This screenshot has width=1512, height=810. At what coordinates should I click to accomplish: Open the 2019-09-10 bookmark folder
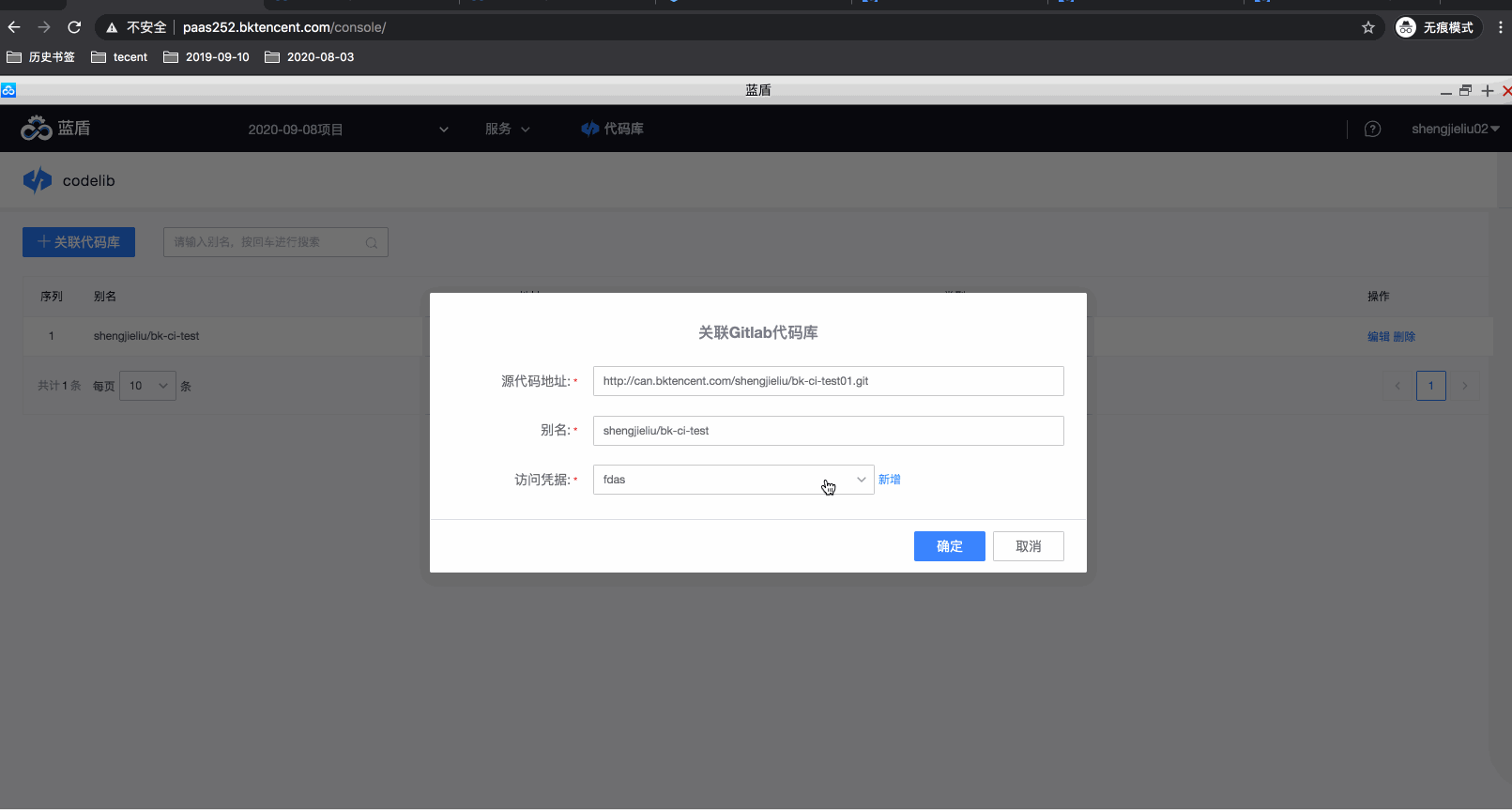click(x=206, y=57)
